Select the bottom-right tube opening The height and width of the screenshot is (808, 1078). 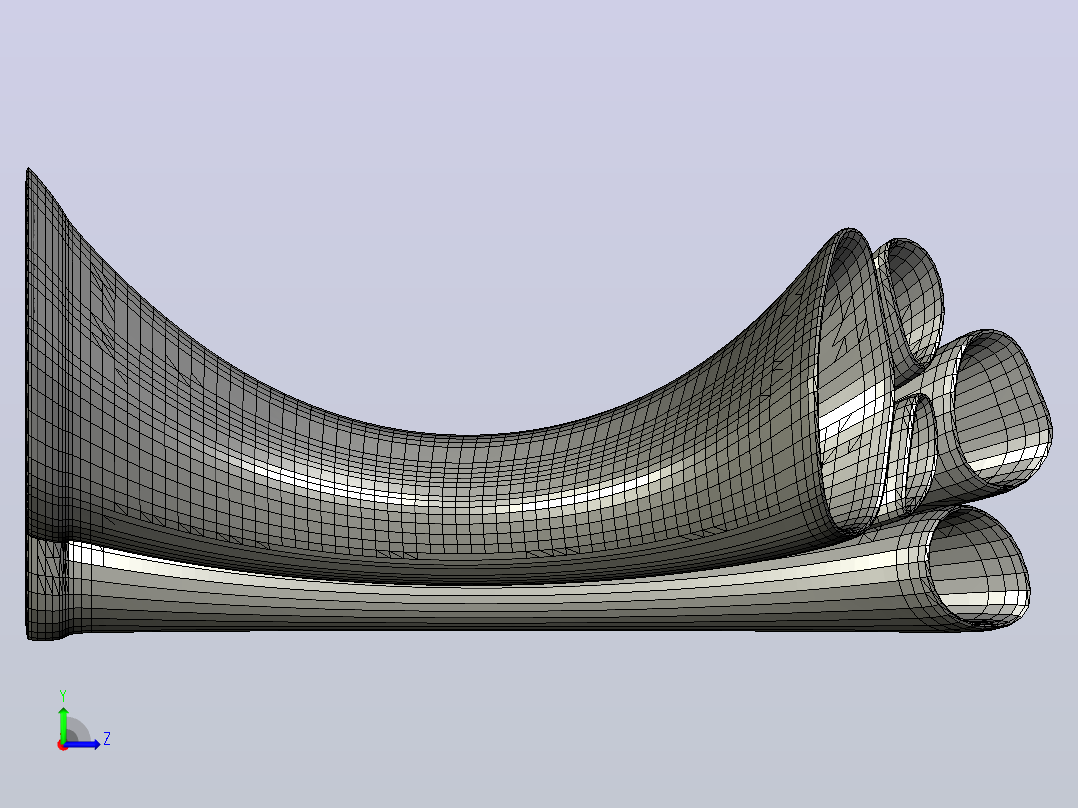point(979,568)
